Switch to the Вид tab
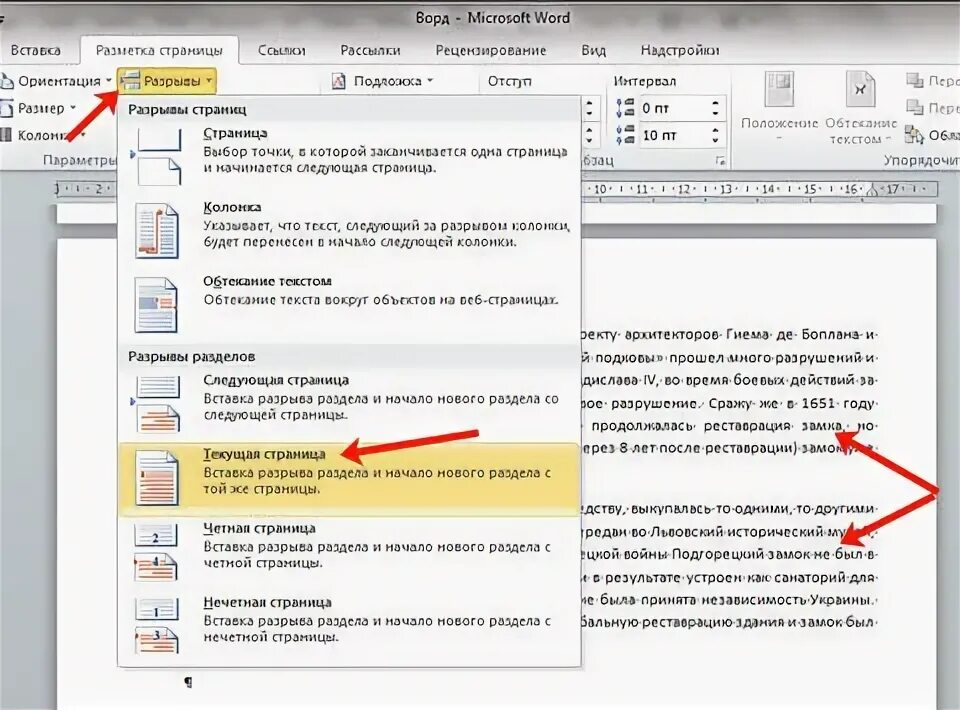The height and width of the screenshot is (710, 960). 593,50
